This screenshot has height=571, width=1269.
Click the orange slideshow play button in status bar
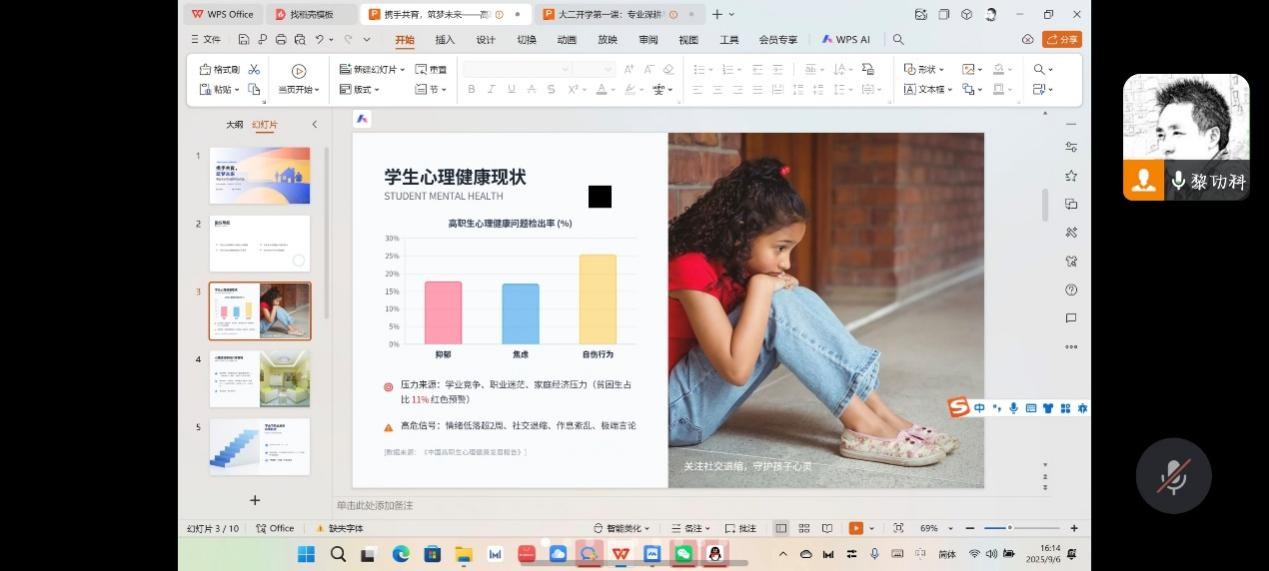[x=855, y=528]
